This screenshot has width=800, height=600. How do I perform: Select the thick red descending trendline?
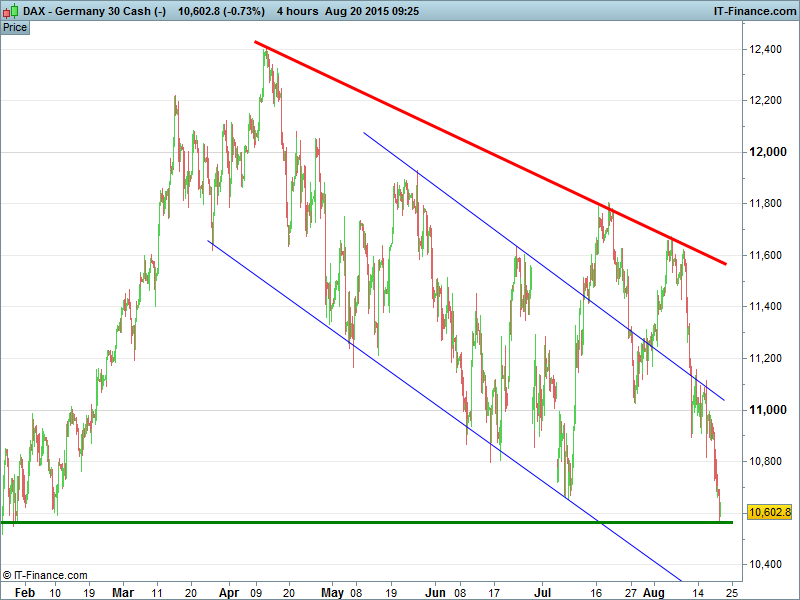[x=490, y=148]
